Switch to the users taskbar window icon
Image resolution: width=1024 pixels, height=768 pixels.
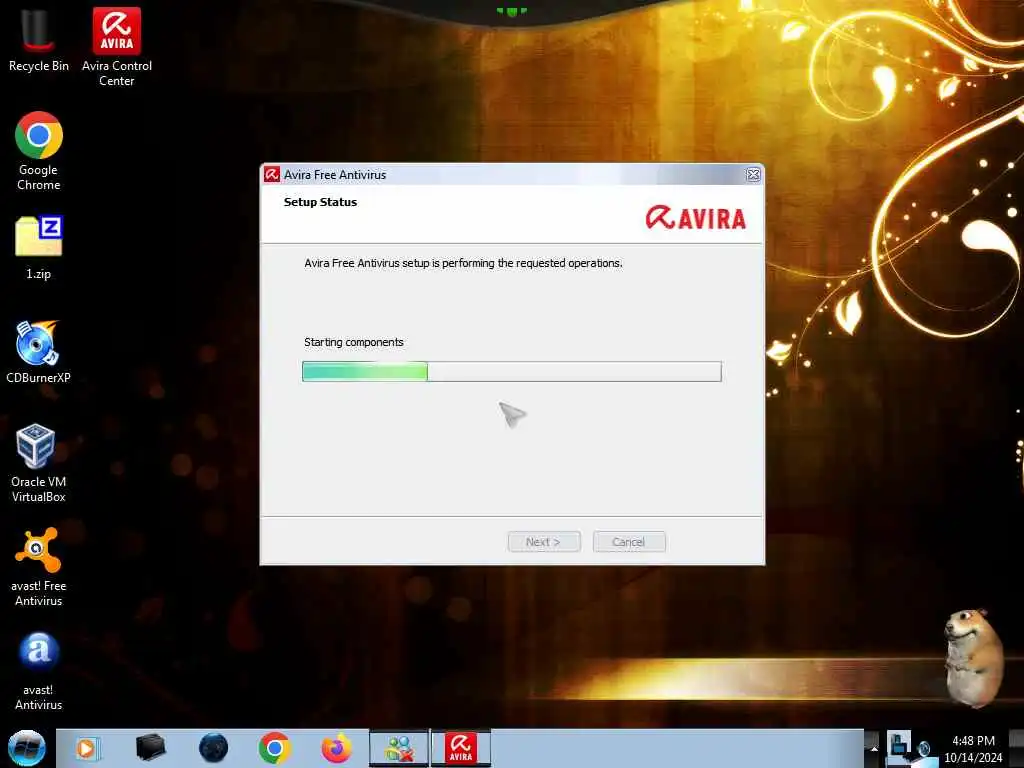(x=399, y=748)
